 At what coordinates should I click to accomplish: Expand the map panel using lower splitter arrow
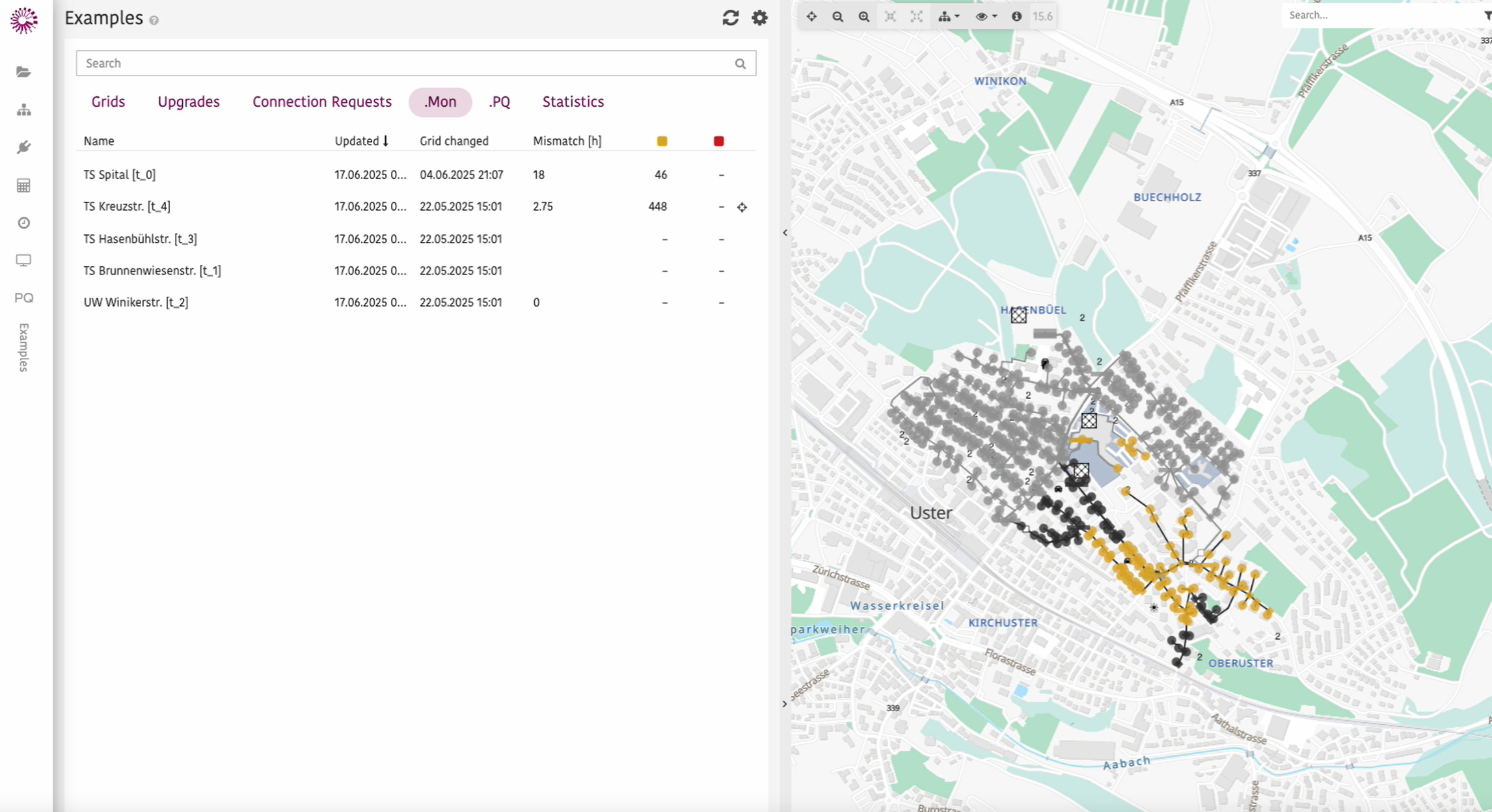coord(785,703)
